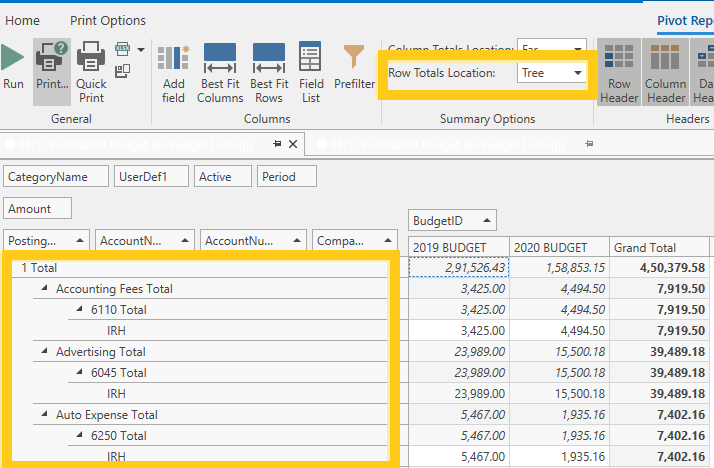
Task: Click the CategoryName filter field
Action: tap(56, 177)
